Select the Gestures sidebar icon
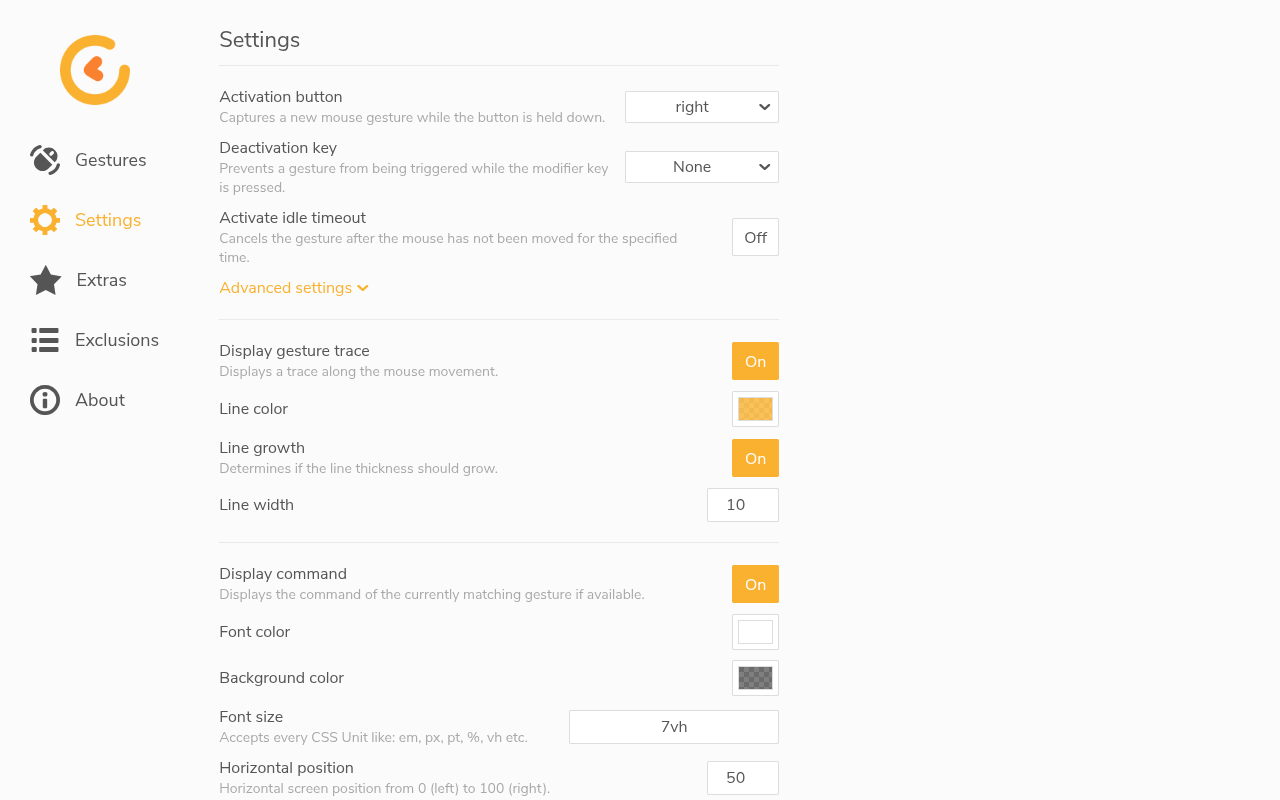Viewport: 1280px width, 800px height. [x=45, y=160]
